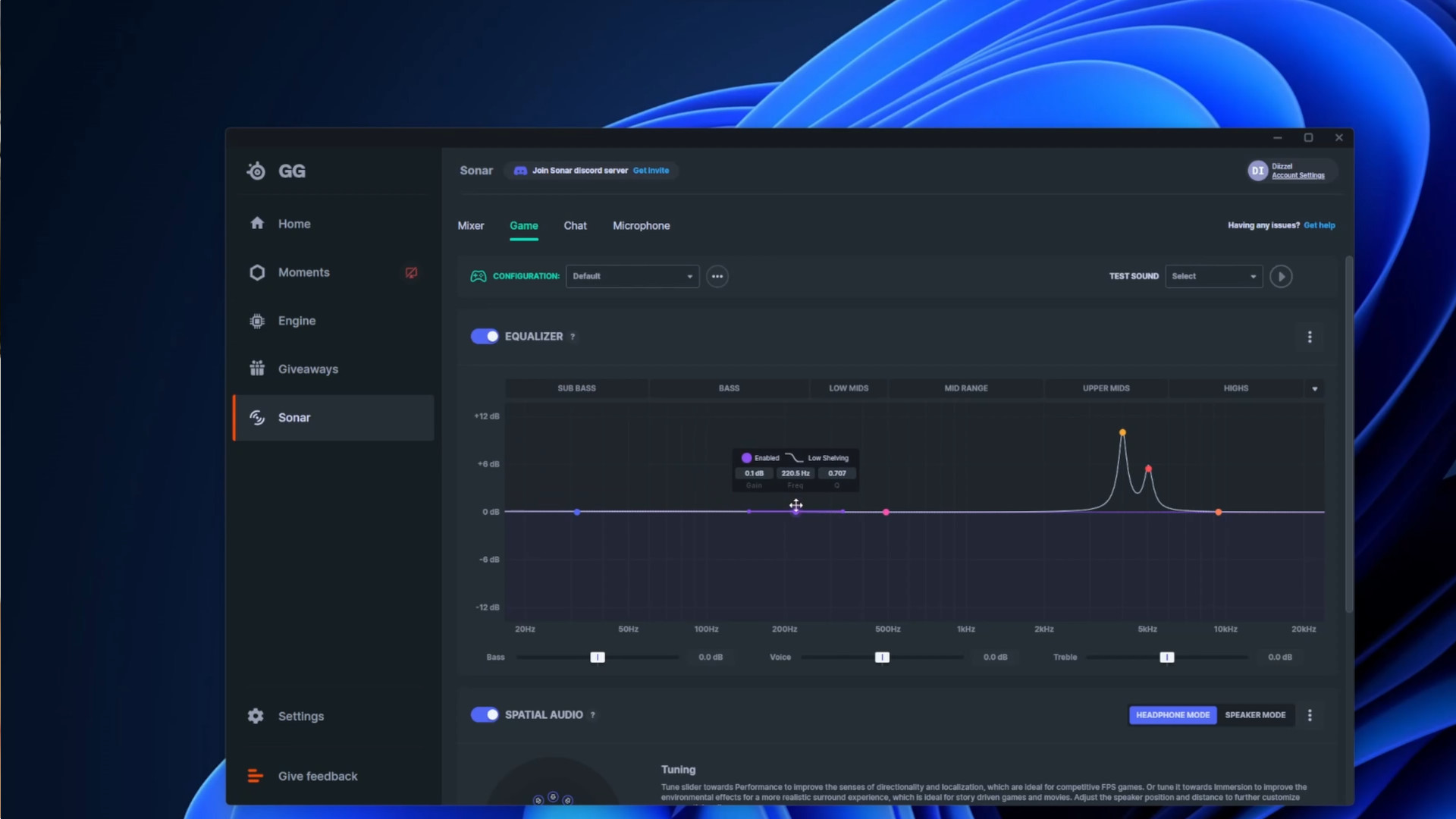The width and height of the screenshot is (1456, 819).
Task: Click the Voice 0.0 dB value
Action: pyautogui.click(x=995, y=657)
